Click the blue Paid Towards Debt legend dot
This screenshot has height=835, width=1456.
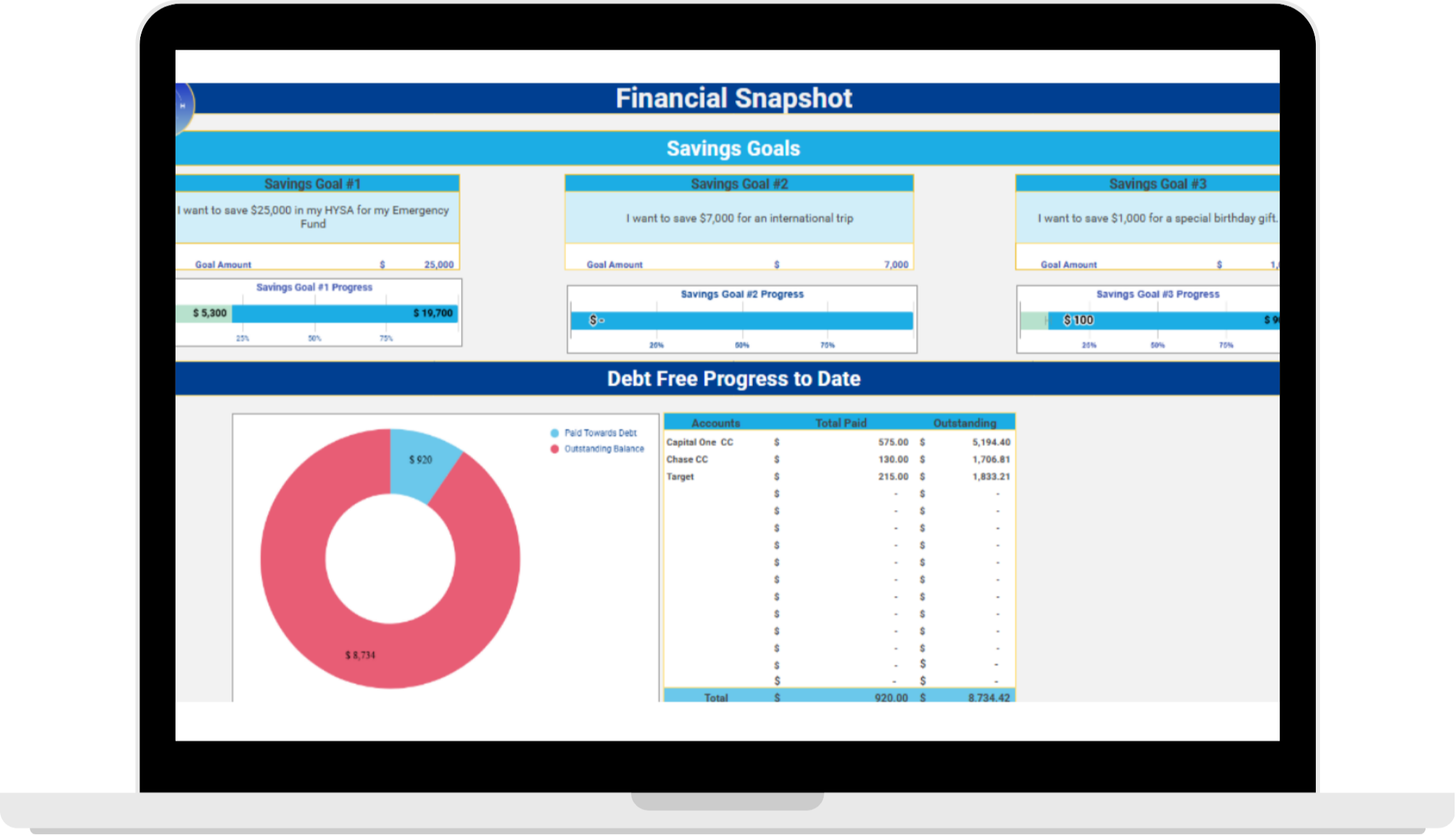tap(554, 433)
